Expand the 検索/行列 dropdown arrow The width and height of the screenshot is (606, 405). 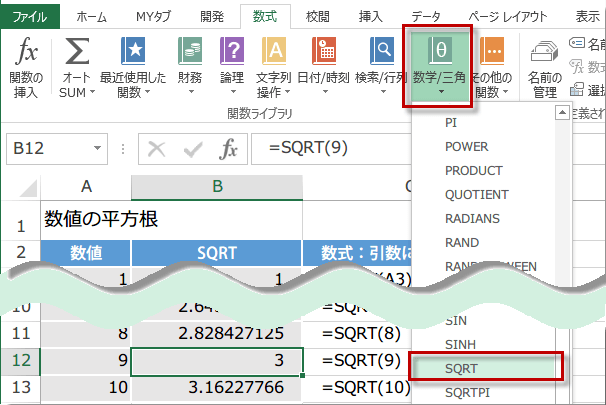point(383,92)
